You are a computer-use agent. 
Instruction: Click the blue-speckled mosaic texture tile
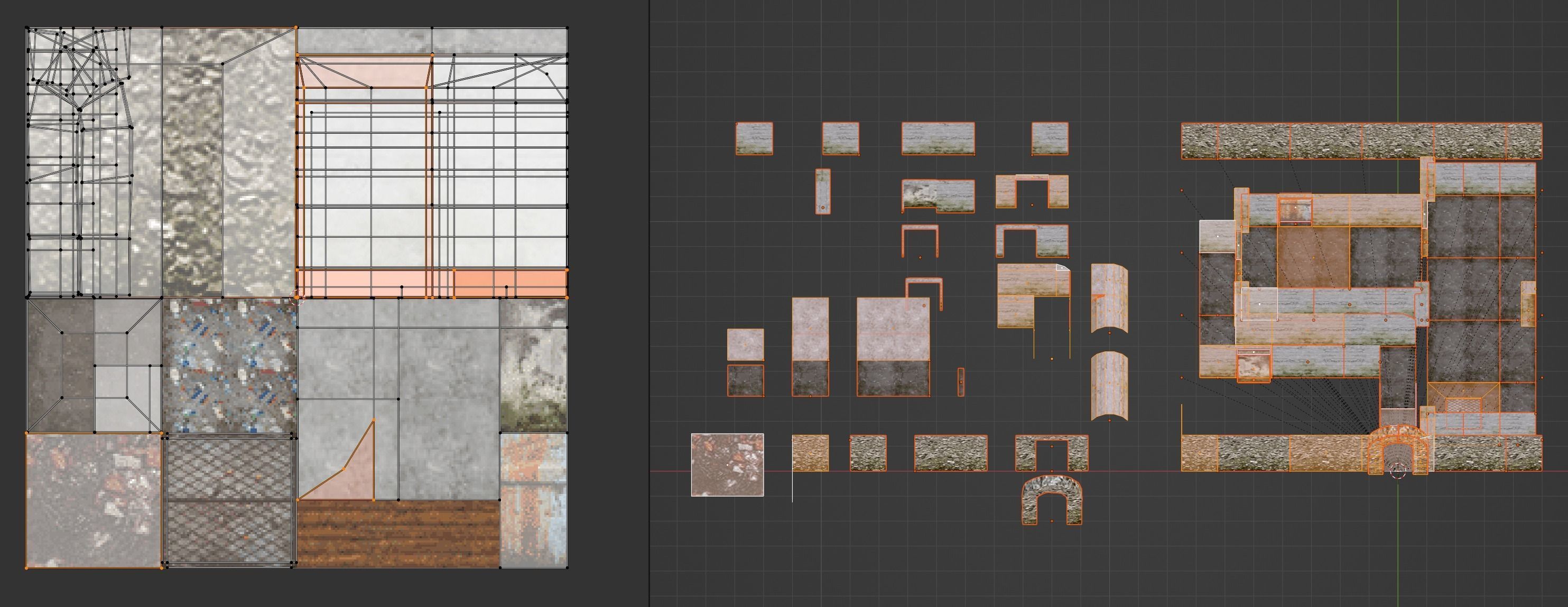pos(229,366)
